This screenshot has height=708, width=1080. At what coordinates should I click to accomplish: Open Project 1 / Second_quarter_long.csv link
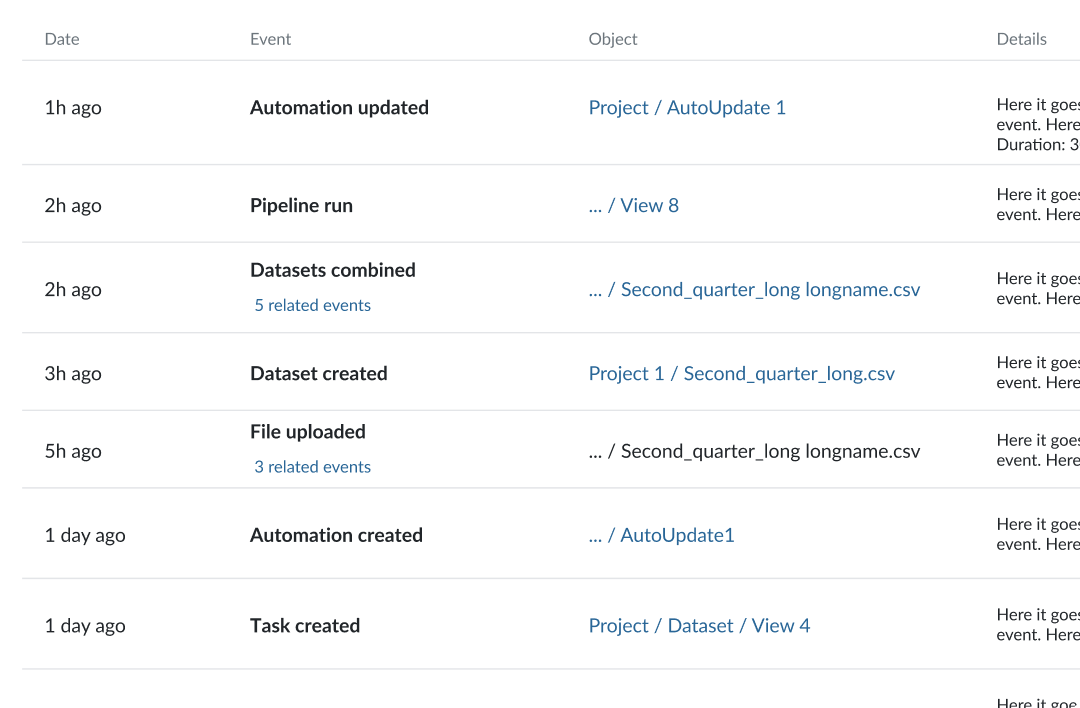coord(741,374)
